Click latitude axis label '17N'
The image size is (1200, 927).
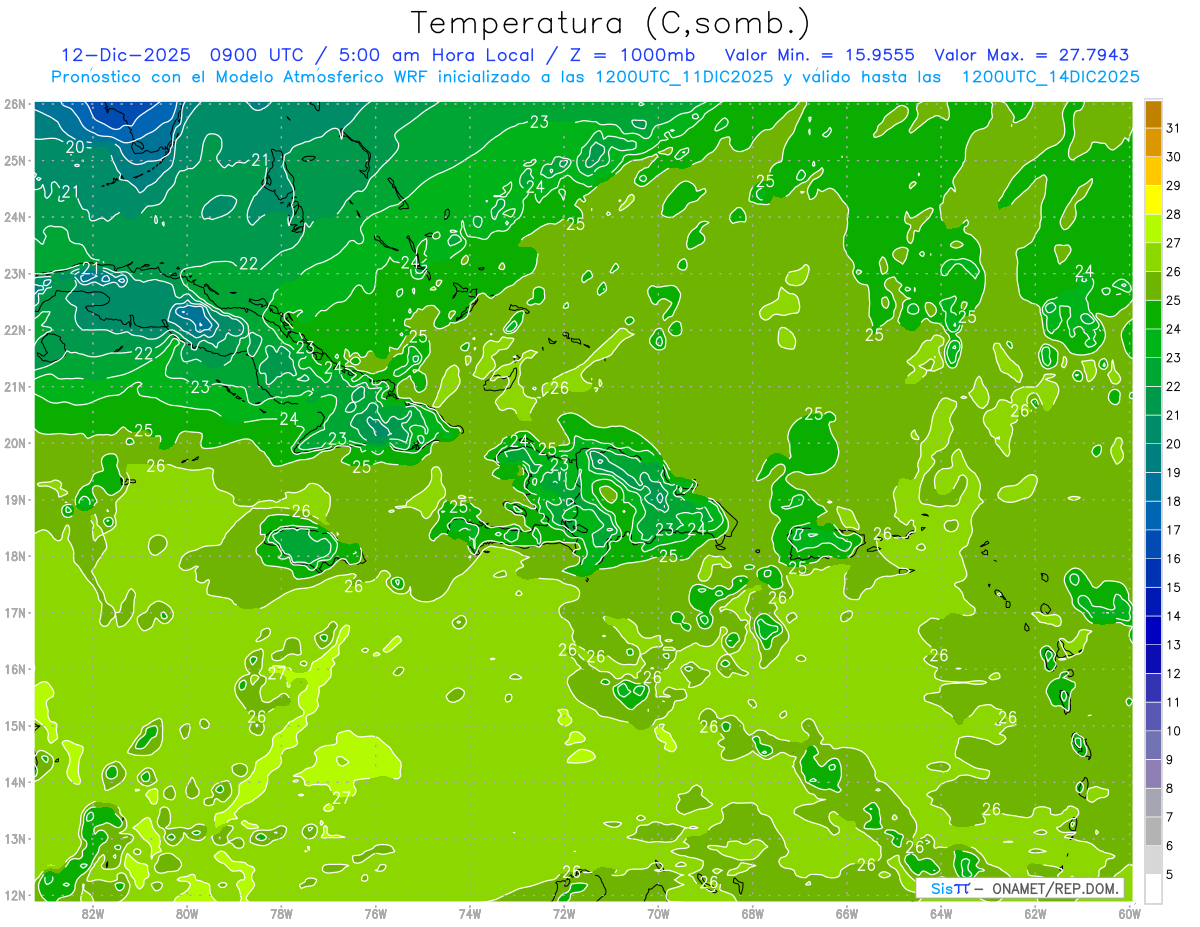(14, 613)
